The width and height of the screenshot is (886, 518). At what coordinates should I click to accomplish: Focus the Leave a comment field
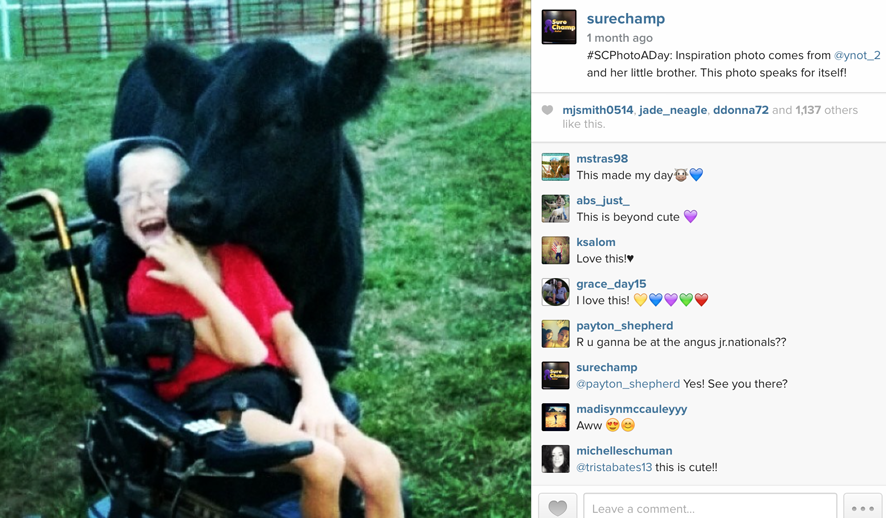[x=710, y=507]
